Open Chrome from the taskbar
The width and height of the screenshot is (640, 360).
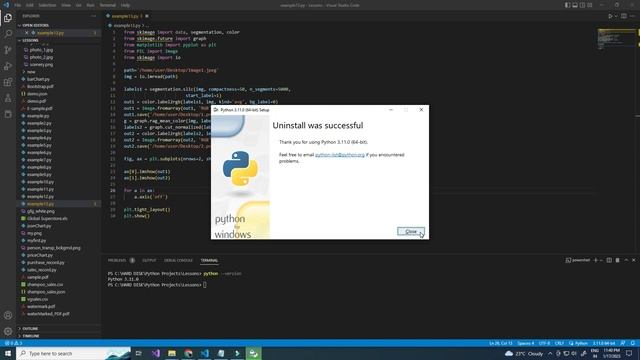(188, 353)
